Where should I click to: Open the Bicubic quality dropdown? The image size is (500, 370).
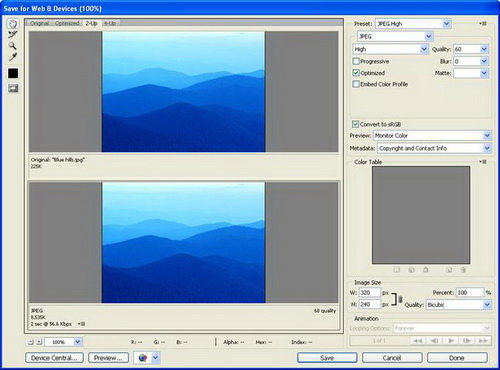(459, 305)
